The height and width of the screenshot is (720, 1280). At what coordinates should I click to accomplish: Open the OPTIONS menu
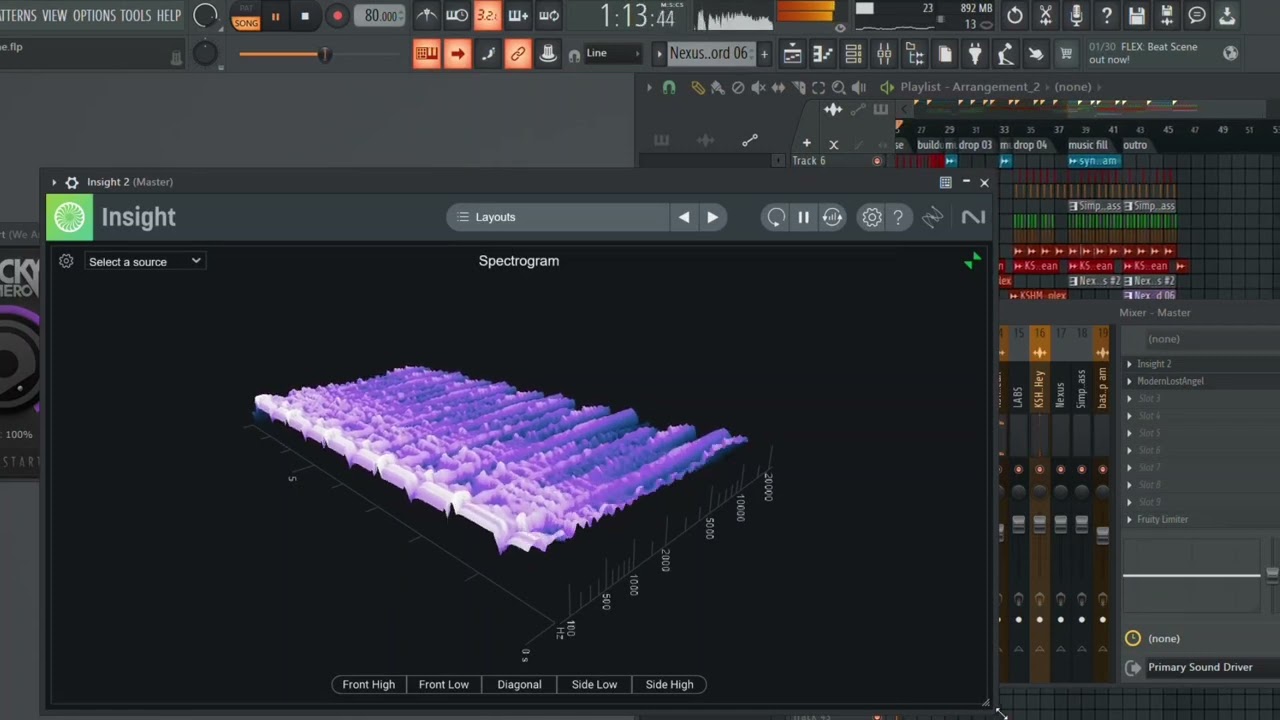coord(94,15)
